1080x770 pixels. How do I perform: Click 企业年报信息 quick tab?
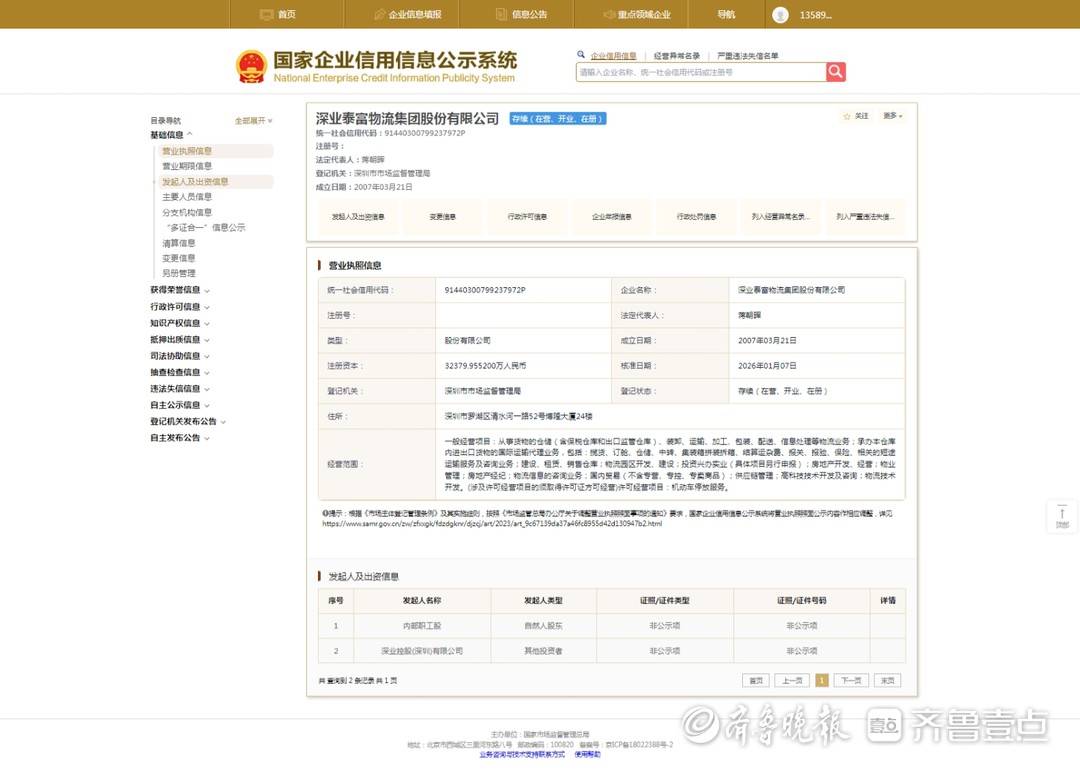(x=612, y=216)
